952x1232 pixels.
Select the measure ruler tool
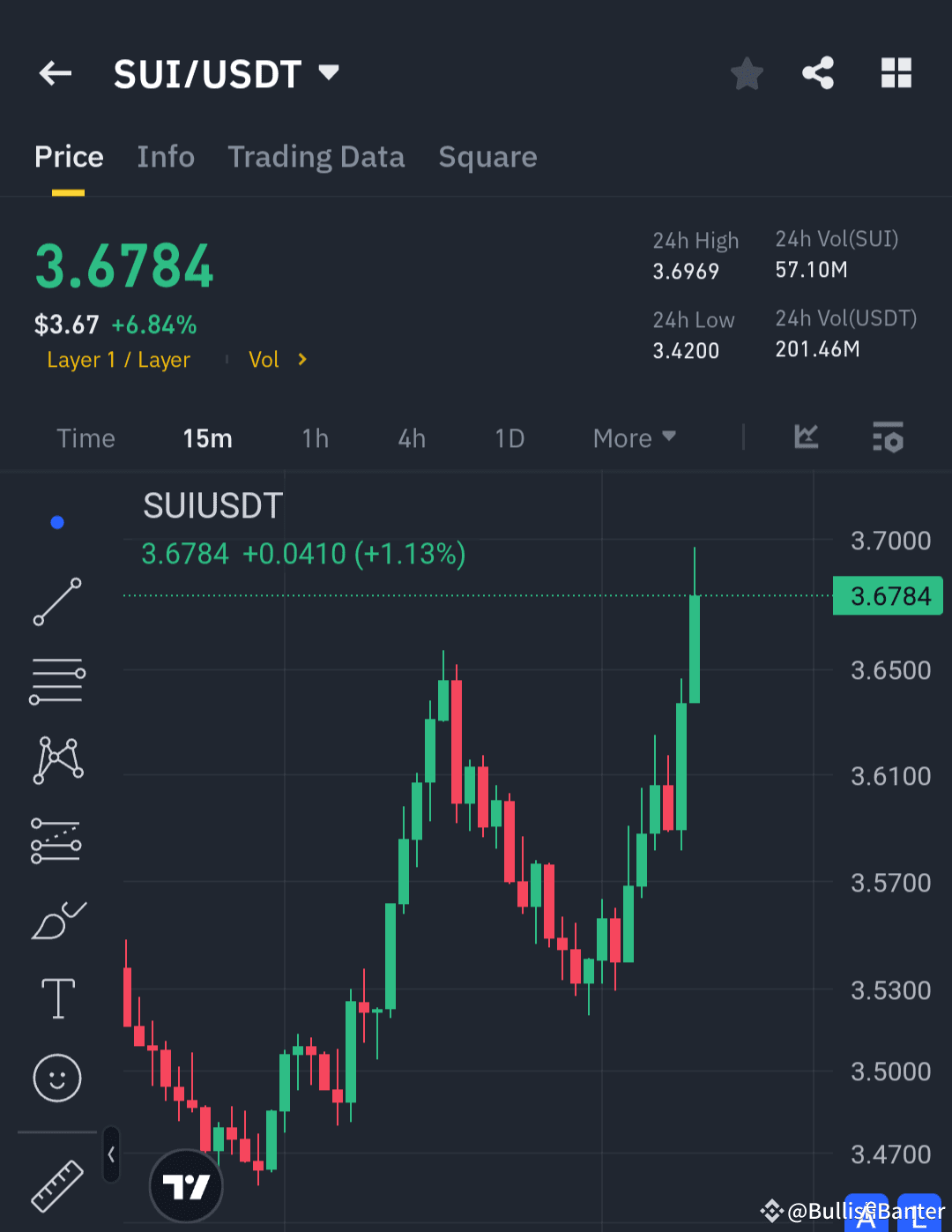click(x=57, y=1185)
